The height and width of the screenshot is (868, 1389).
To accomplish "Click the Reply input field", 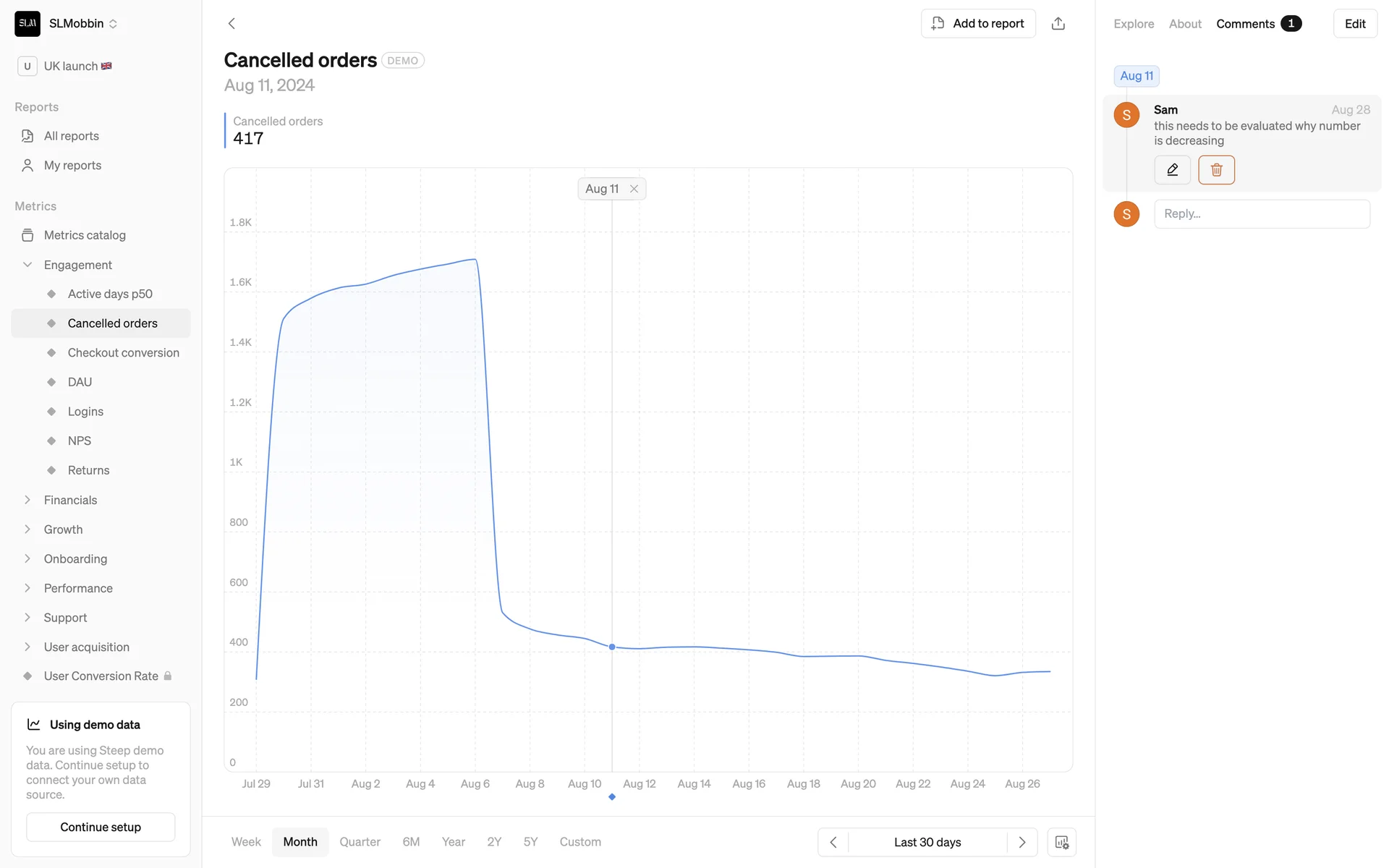I will (1262, 214).
